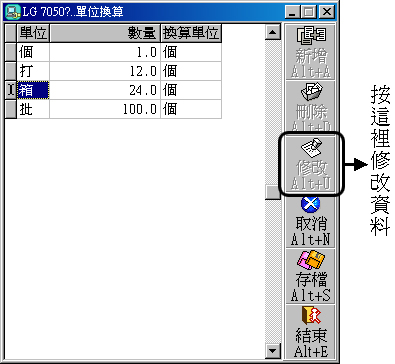Click the 換算單位 cell in the 箱 row
The width and height of the screenshot is (395, 364).
click(191, 90)
